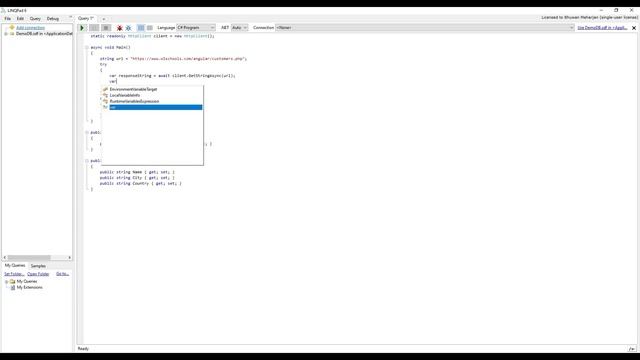Open the Language dropdown
Viewport: 640px width, 360px height.
[196, 27]
